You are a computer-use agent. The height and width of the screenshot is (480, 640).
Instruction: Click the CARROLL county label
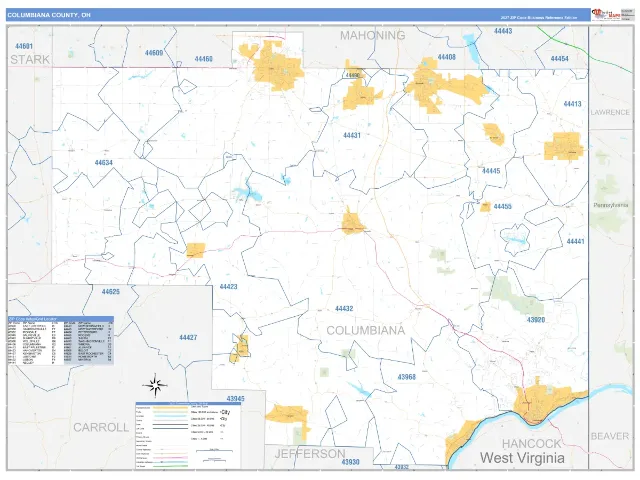[101, 427]
